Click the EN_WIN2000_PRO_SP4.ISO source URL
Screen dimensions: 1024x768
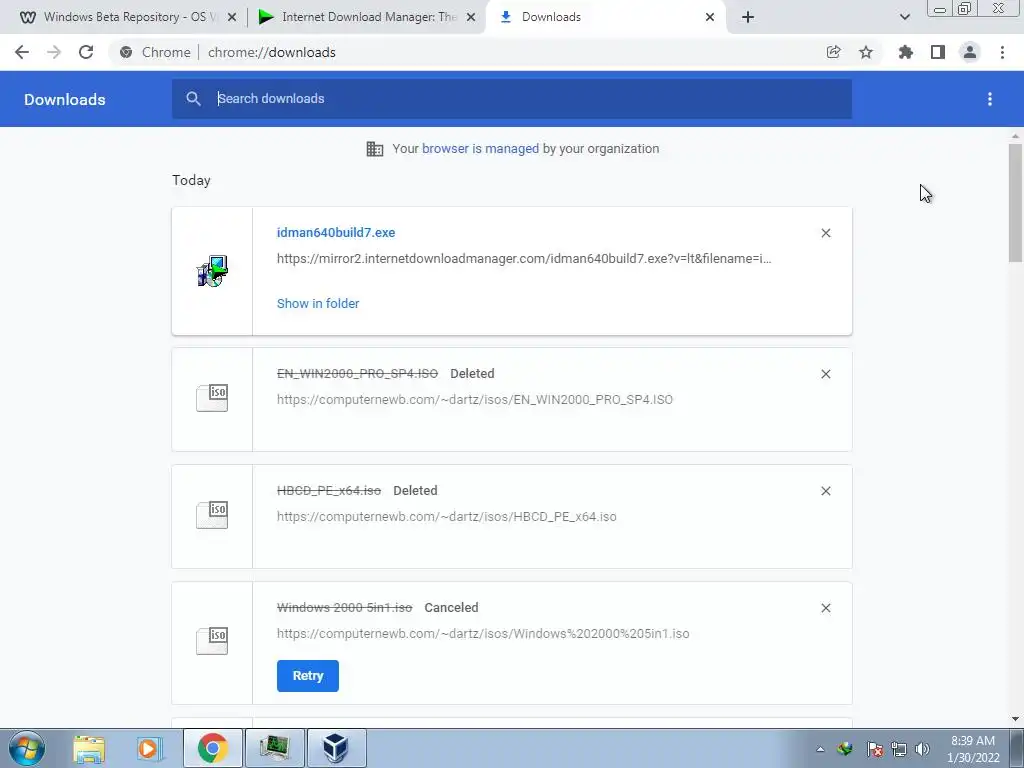click(475, 400)
